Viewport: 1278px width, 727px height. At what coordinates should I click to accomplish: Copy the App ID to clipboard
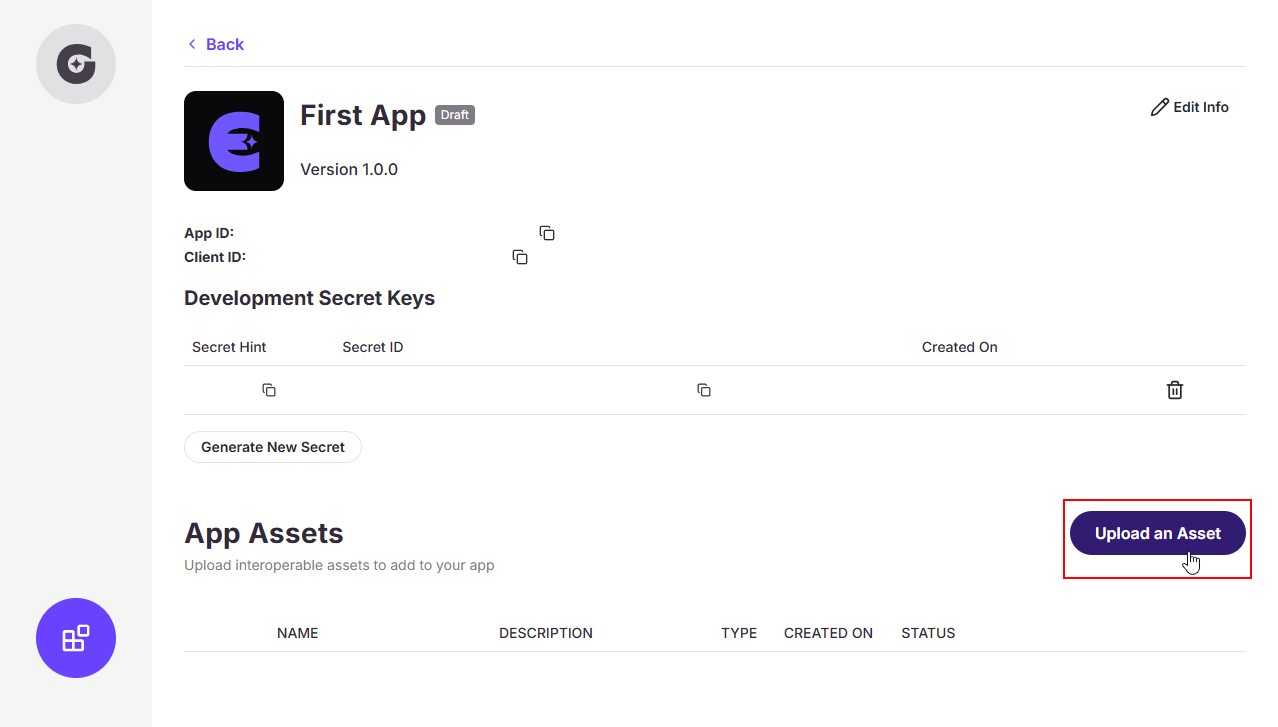point(547,232)
